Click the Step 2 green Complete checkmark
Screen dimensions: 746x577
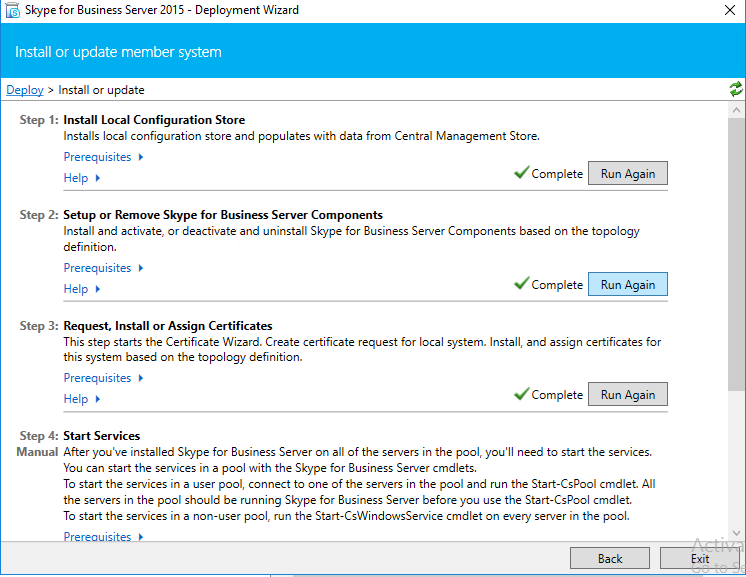[522, 283]
